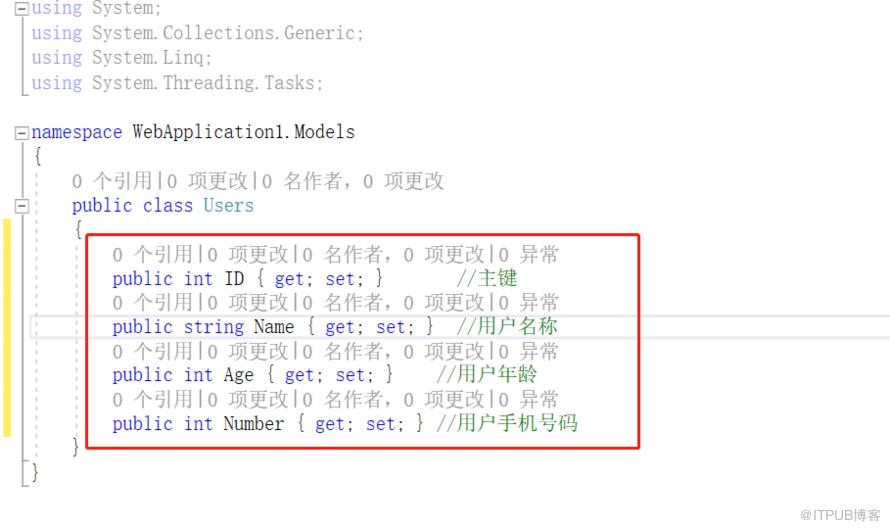Click the 'class' keyword
The image size is (890, 530).
[x=168, y=205]
